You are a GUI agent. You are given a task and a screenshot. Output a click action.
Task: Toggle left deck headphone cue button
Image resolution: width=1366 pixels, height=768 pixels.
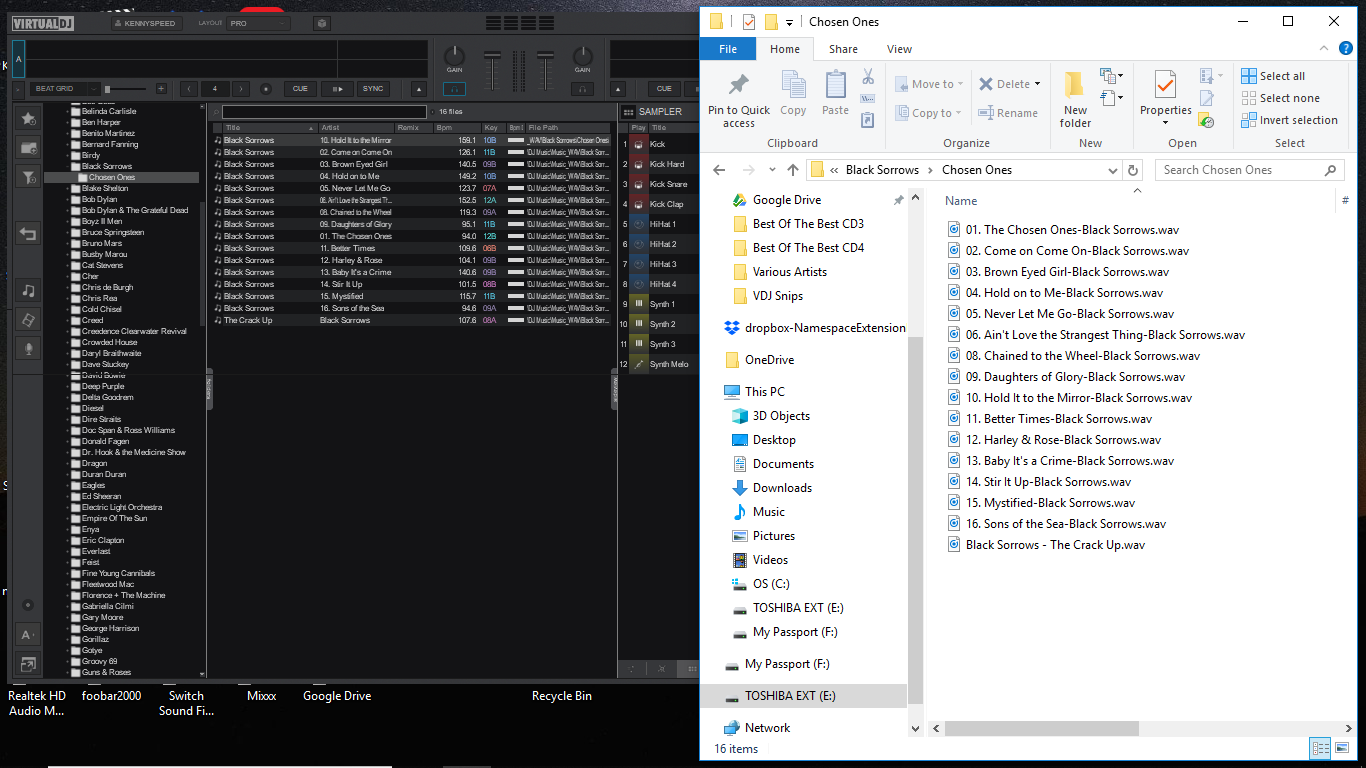455,89
